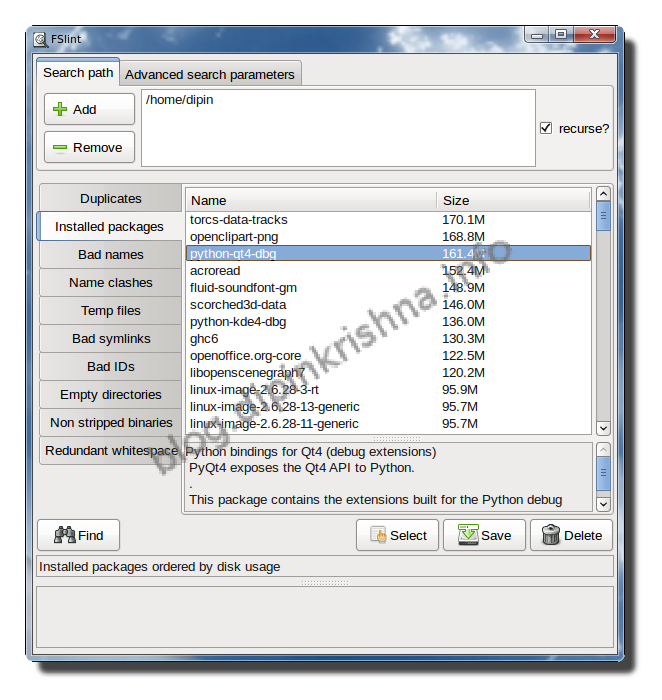Click the 130.3M size value for ghc6
The image size is (662, 700).
463,338
